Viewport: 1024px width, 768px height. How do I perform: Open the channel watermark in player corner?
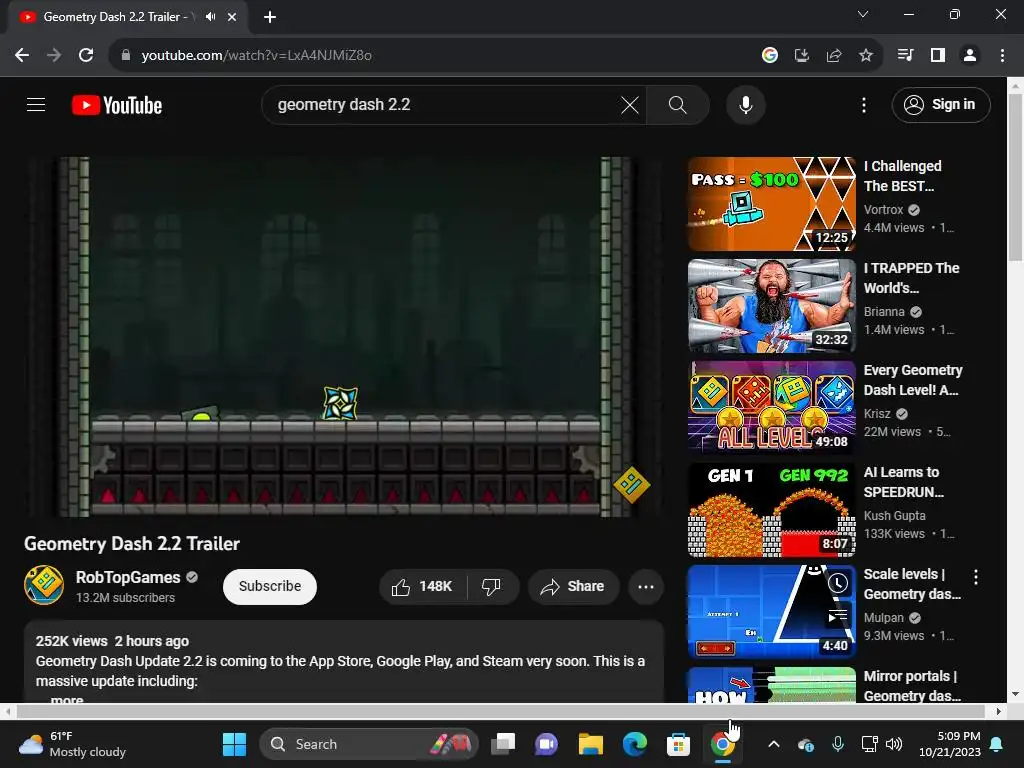(x=631, y=485)
